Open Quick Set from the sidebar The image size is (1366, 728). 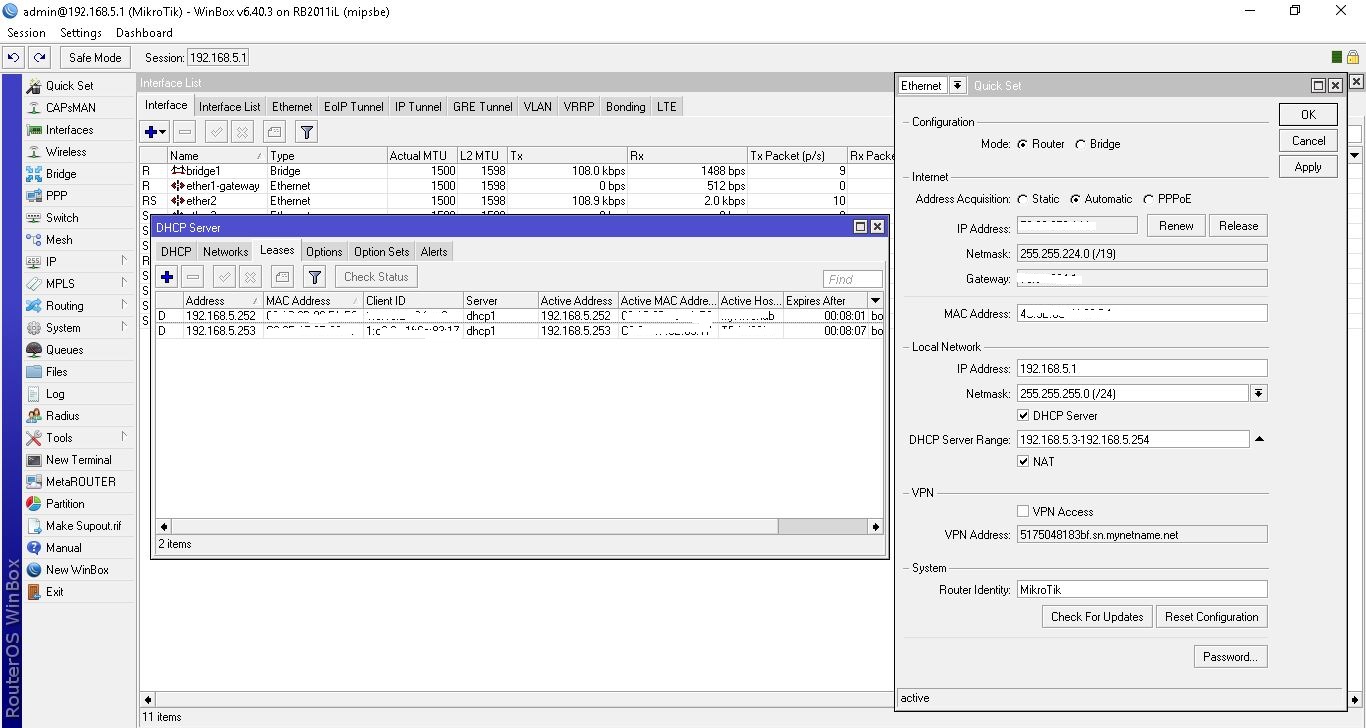(69, 86)
